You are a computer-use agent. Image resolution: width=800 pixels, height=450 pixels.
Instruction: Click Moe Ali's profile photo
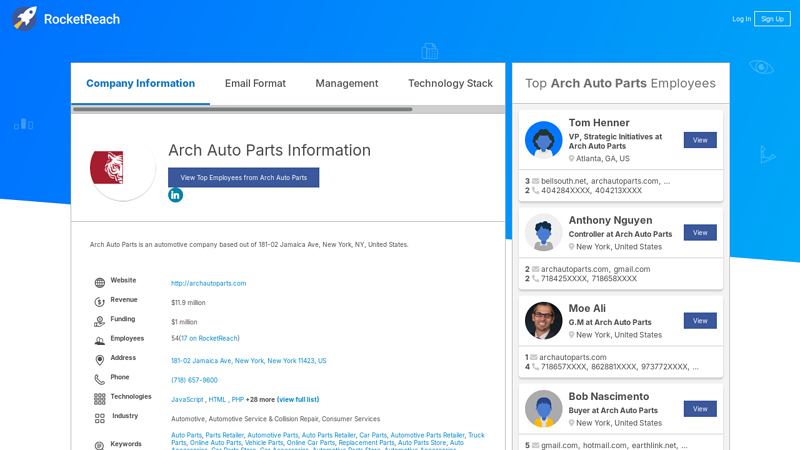click(543, 320)
